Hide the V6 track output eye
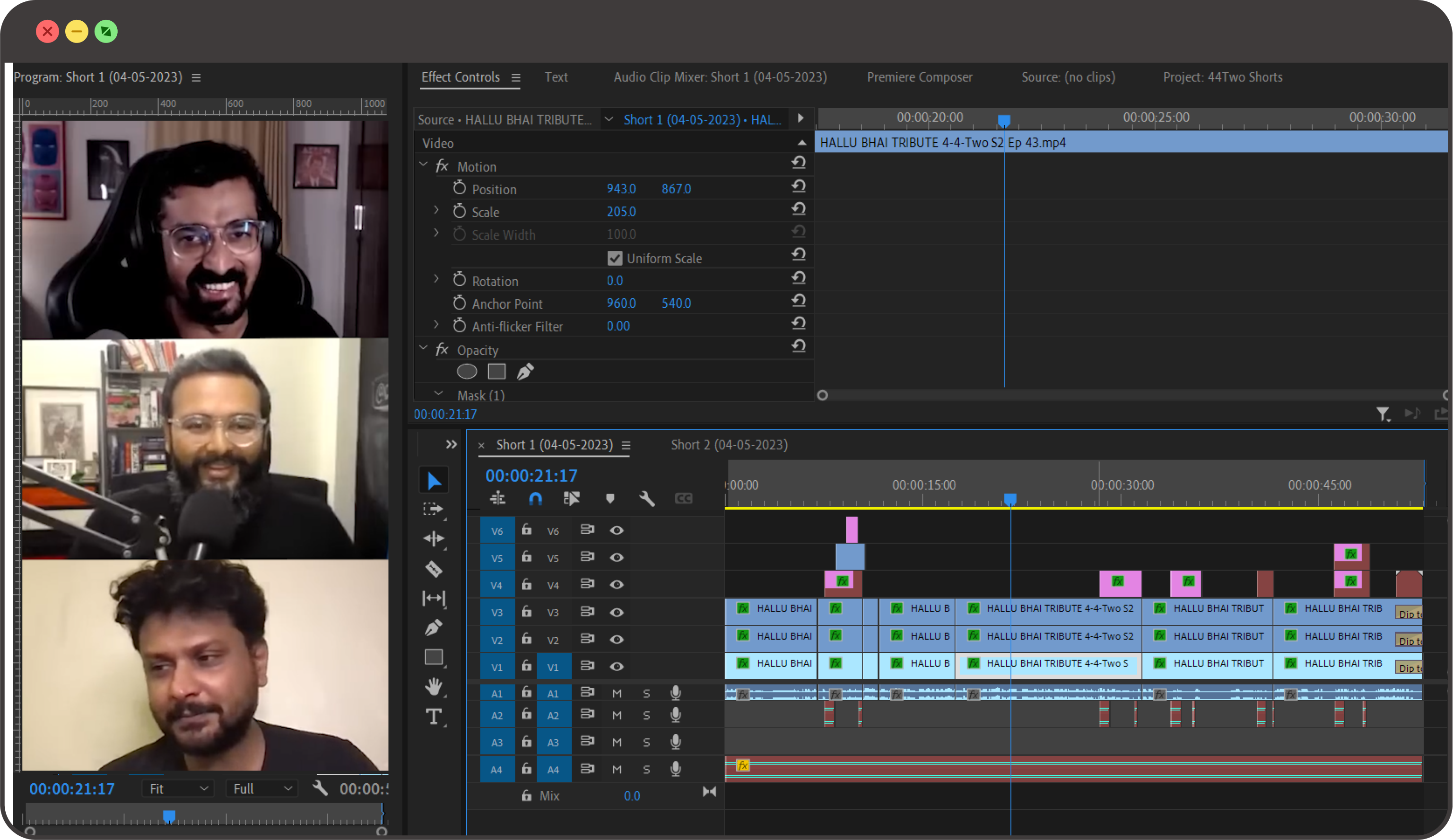1453x840 pixels. pos(617,530)
